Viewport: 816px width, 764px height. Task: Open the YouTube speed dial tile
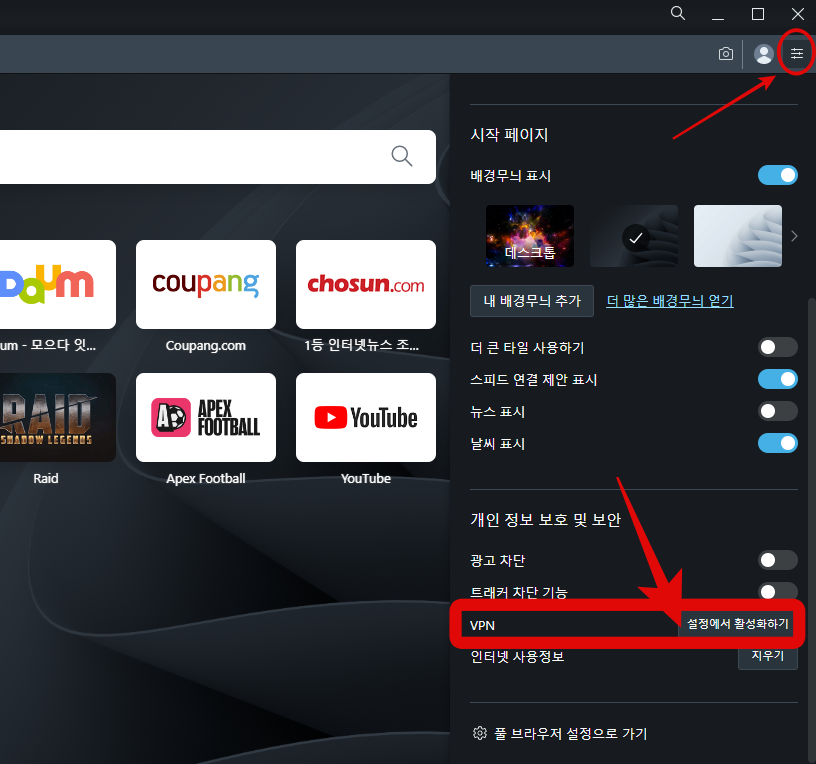point(365,417)
